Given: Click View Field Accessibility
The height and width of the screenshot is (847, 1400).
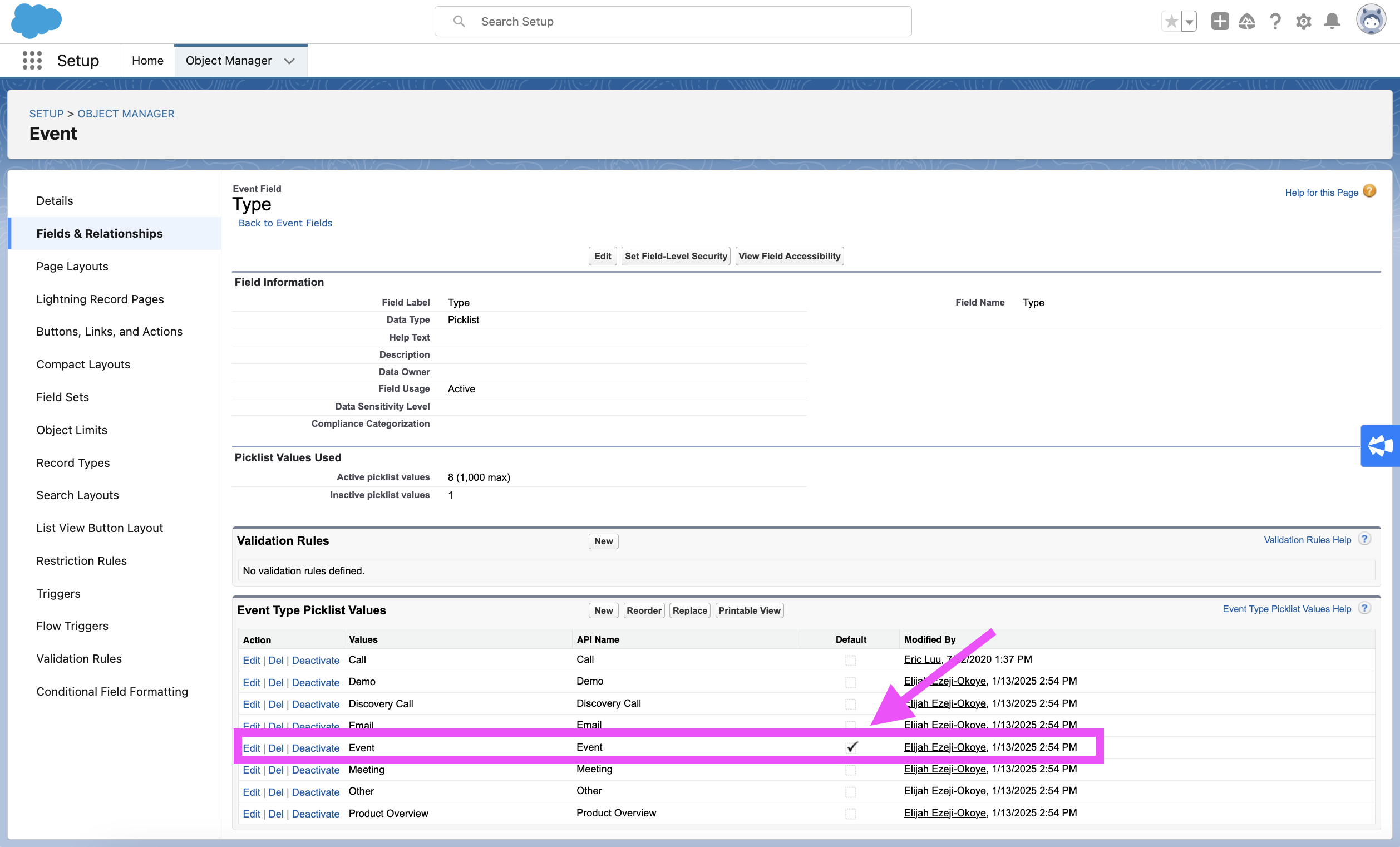Looking at the screenshot, I should [x=789, y=255].
